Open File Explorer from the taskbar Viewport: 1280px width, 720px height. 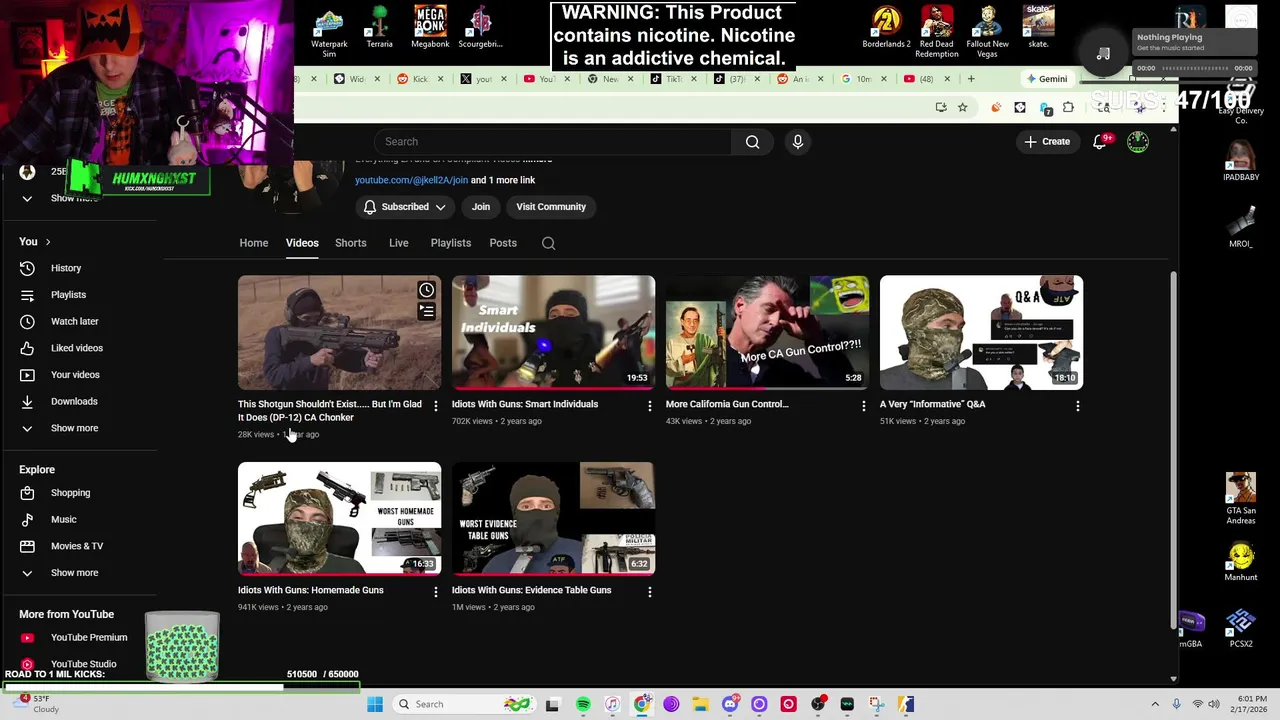[x=700, y=704]
